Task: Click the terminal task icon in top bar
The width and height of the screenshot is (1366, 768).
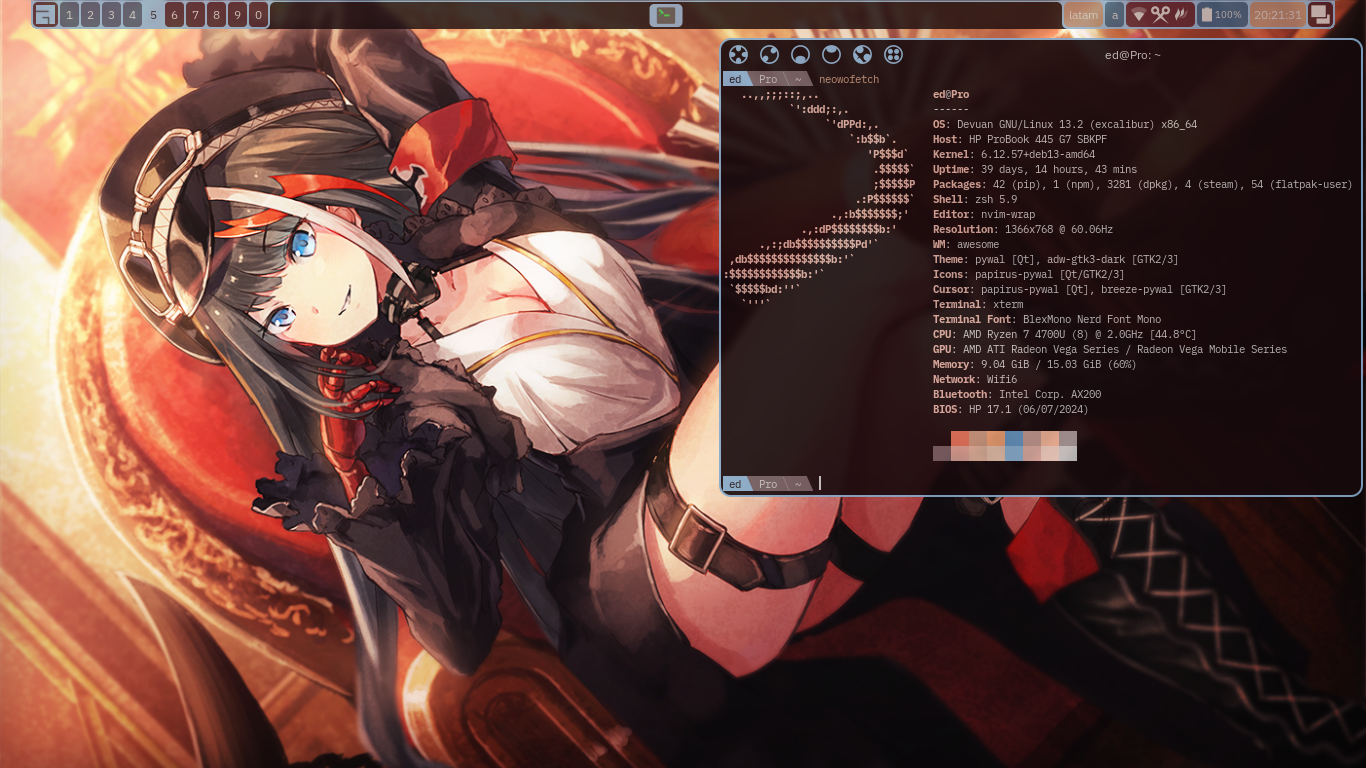Action: point(666,15)
